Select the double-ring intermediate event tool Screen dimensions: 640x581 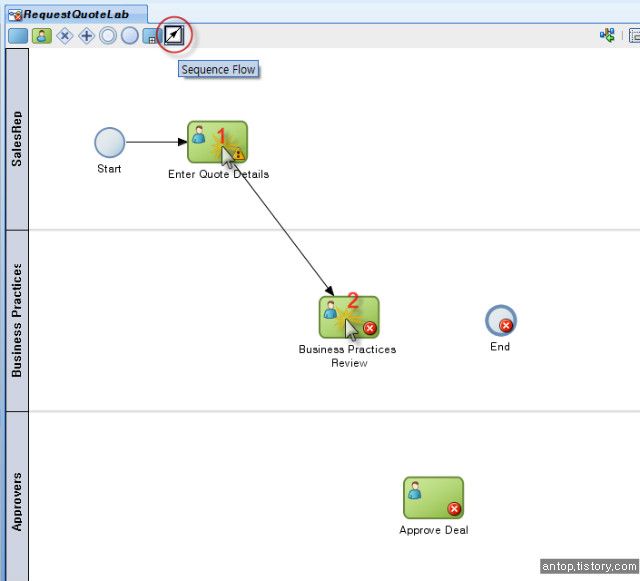point(108,36)
